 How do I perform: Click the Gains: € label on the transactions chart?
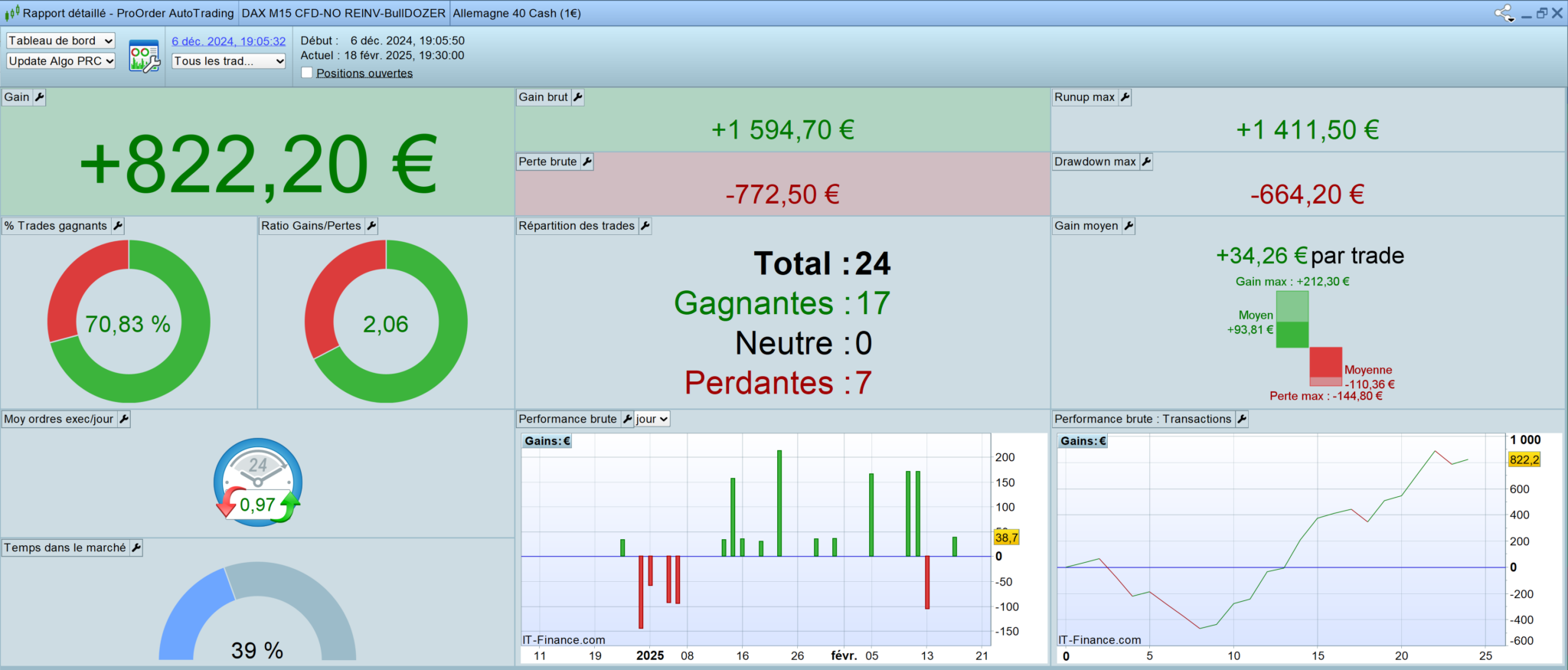[x=1083, y=441]
